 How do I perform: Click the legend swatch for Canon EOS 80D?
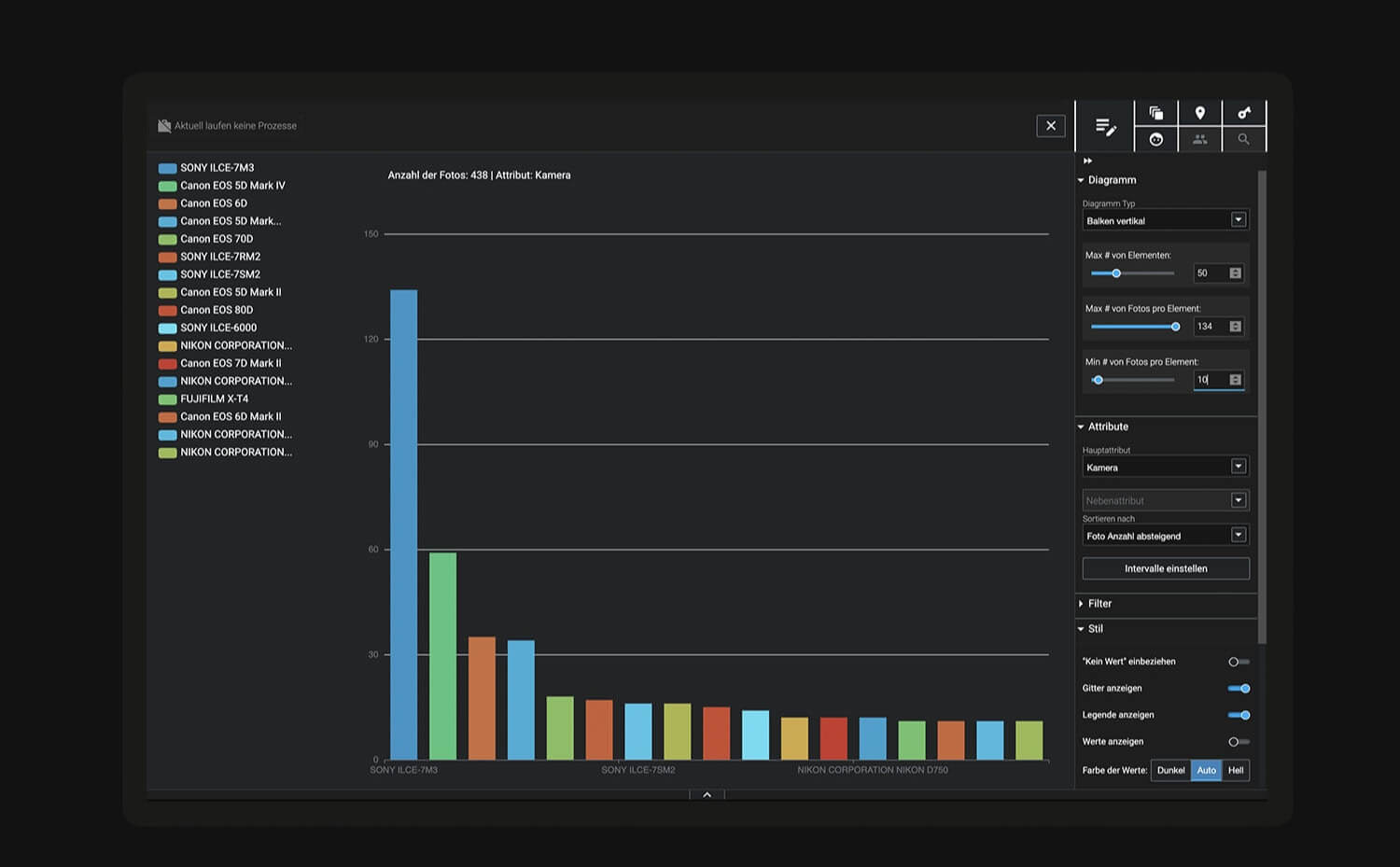pyautogui.click(x=168, y=310)
